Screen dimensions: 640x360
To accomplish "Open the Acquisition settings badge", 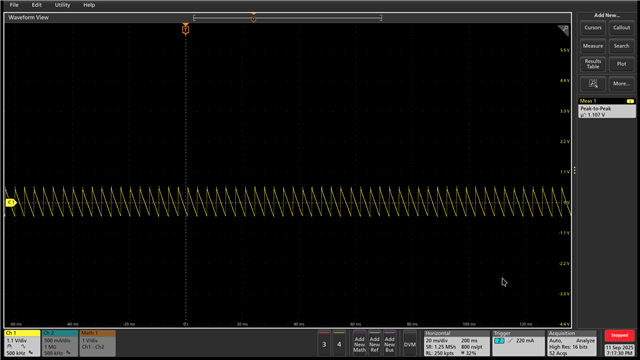I will [x=572, y=343].
